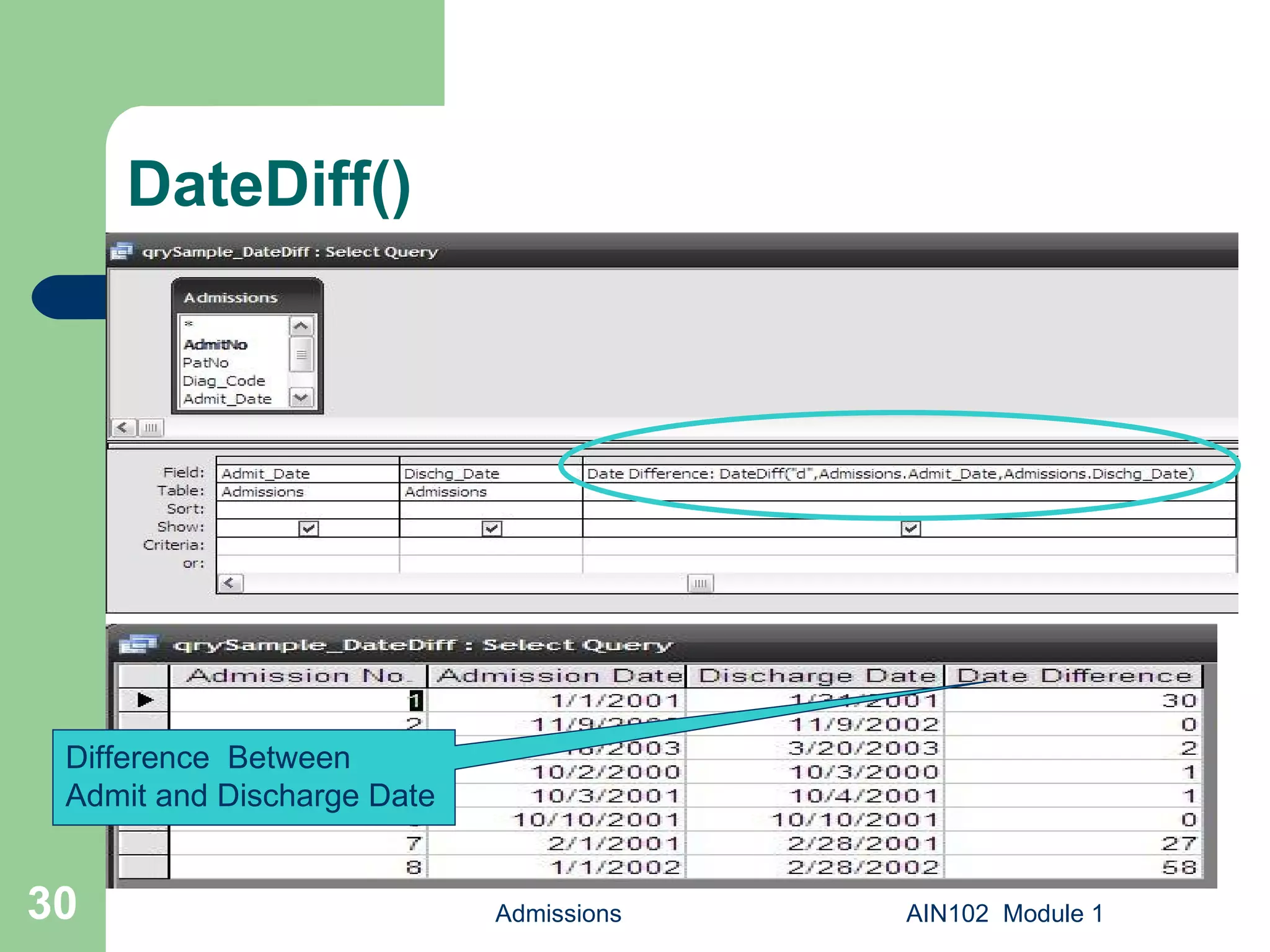1270x952 pixels.
Task: Click the Dischg_Date field cell in design grid
Action: click(x=491, y=474)
